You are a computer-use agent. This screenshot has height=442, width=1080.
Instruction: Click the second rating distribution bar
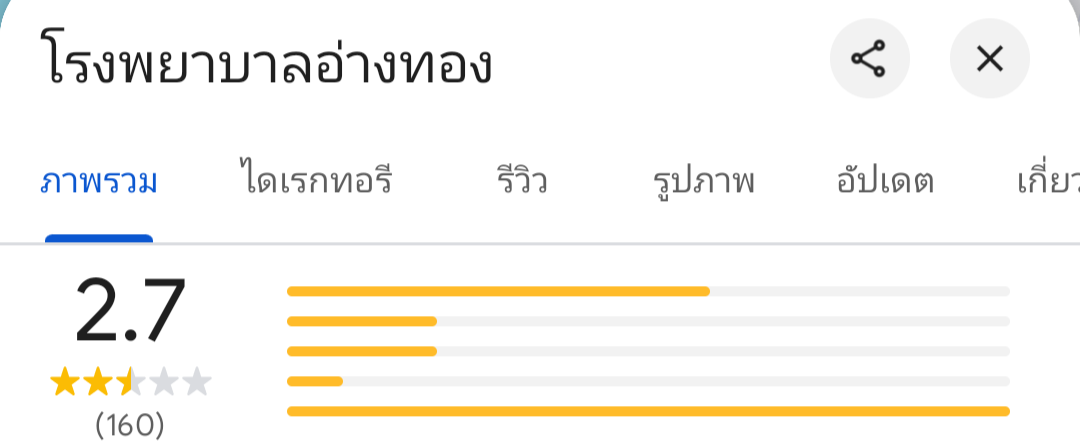click(x=648, y=321)
